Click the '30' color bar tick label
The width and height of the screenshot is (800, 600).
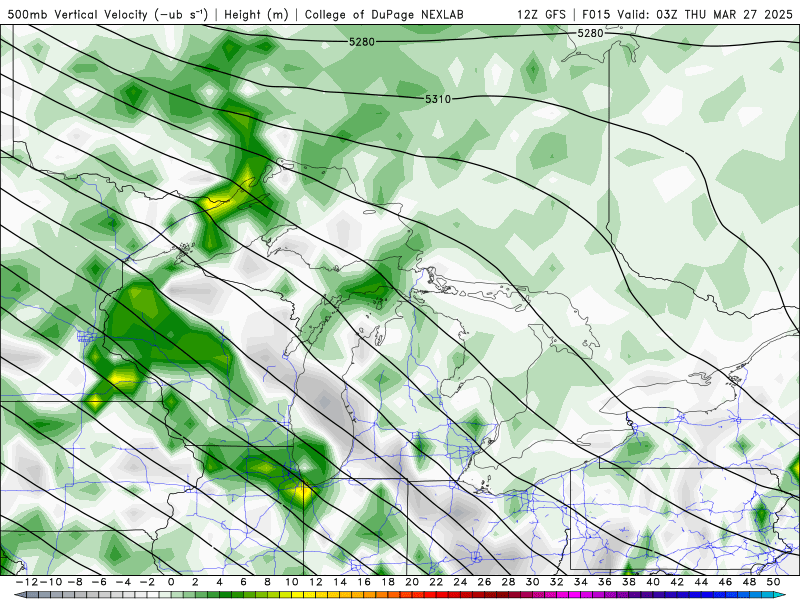point(533,582)
